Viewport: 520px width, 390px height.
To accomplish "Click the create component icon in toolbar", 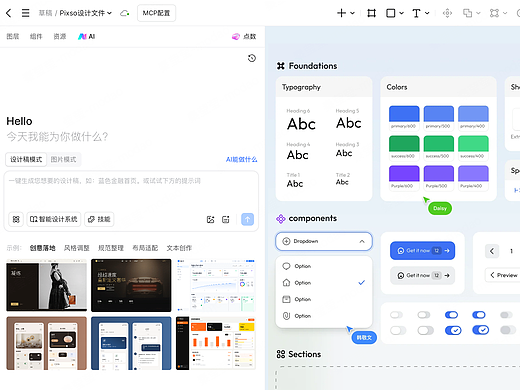I will (447, 13).
